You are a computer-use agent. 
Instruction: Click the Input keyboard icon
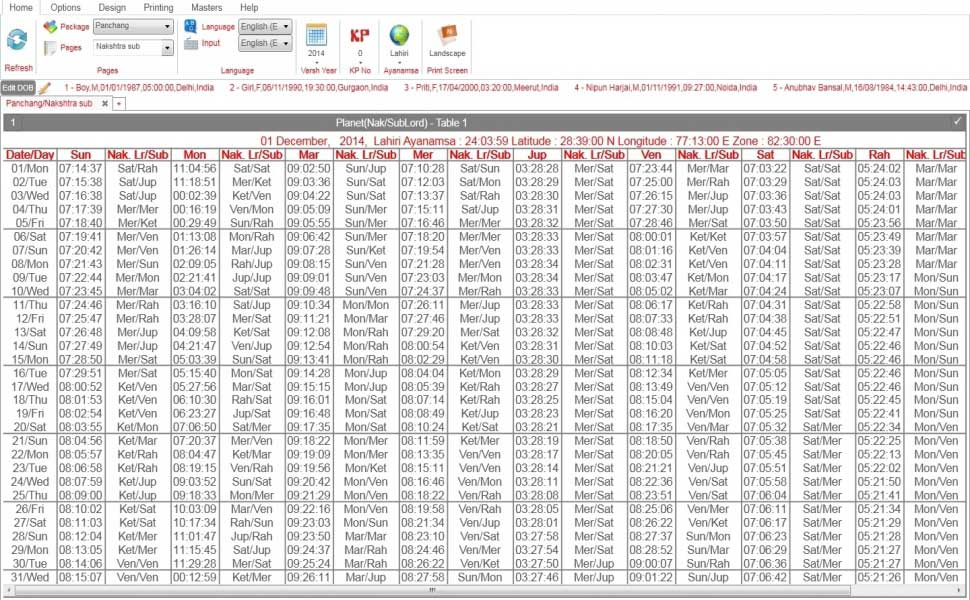tap(191, 43)
